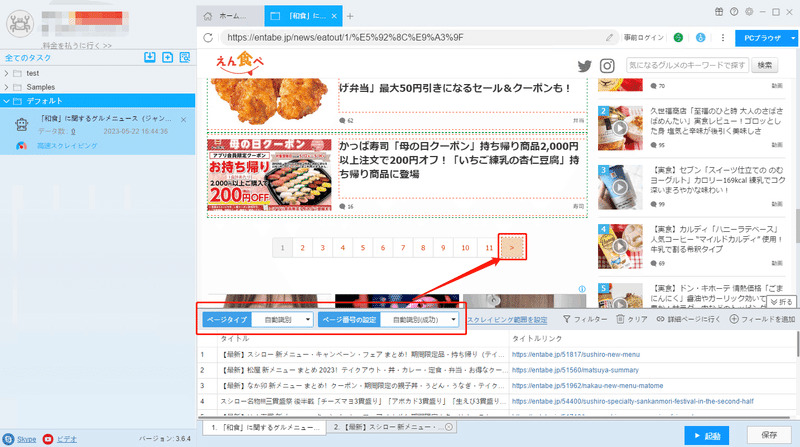Expand the Samples folder
This screenshot has width=800, height=447.
[7, 87]
